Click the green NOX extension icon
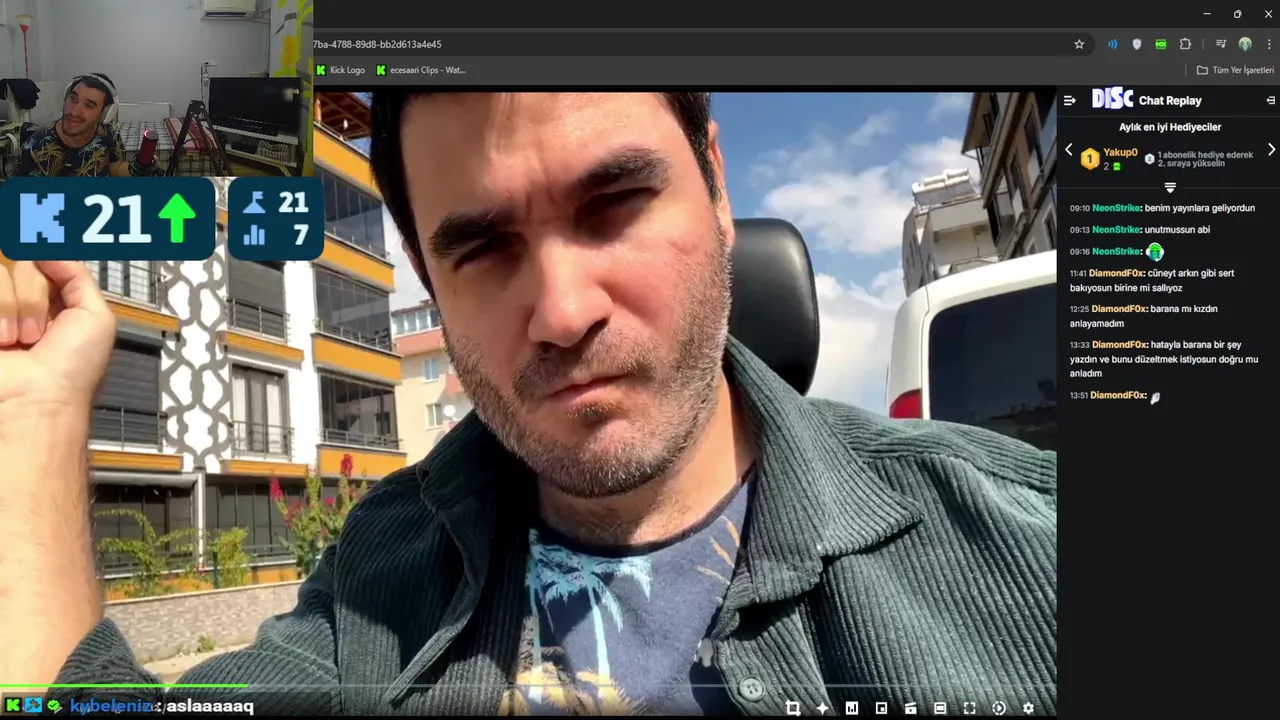 click(1160, 44)
